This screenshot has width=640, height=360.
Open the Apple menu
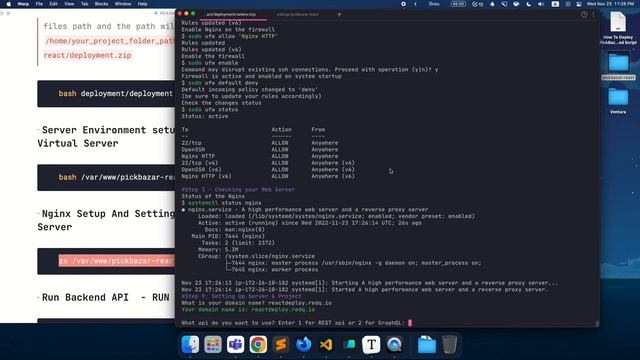pos(9,4)
